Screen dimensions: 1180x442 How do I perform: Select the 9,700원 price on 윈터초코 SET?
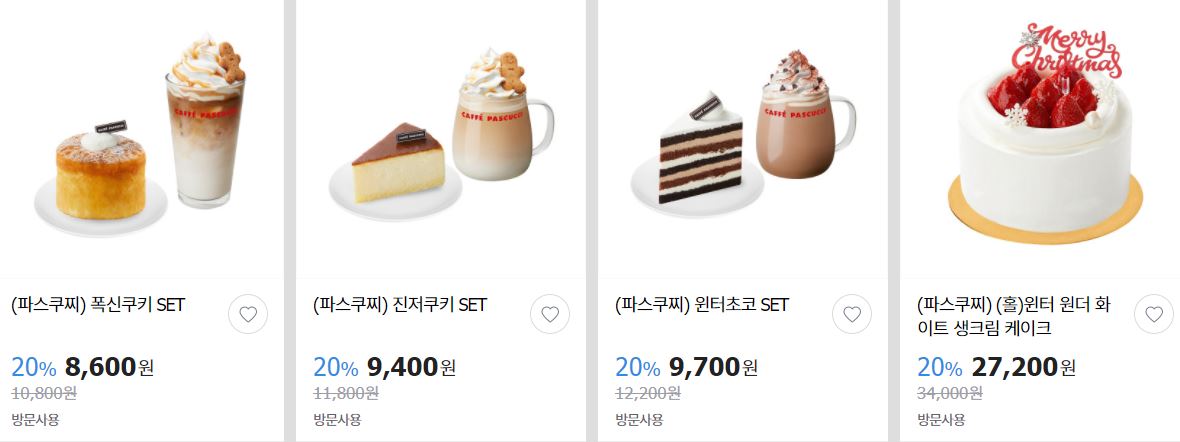tap(713, 367)
